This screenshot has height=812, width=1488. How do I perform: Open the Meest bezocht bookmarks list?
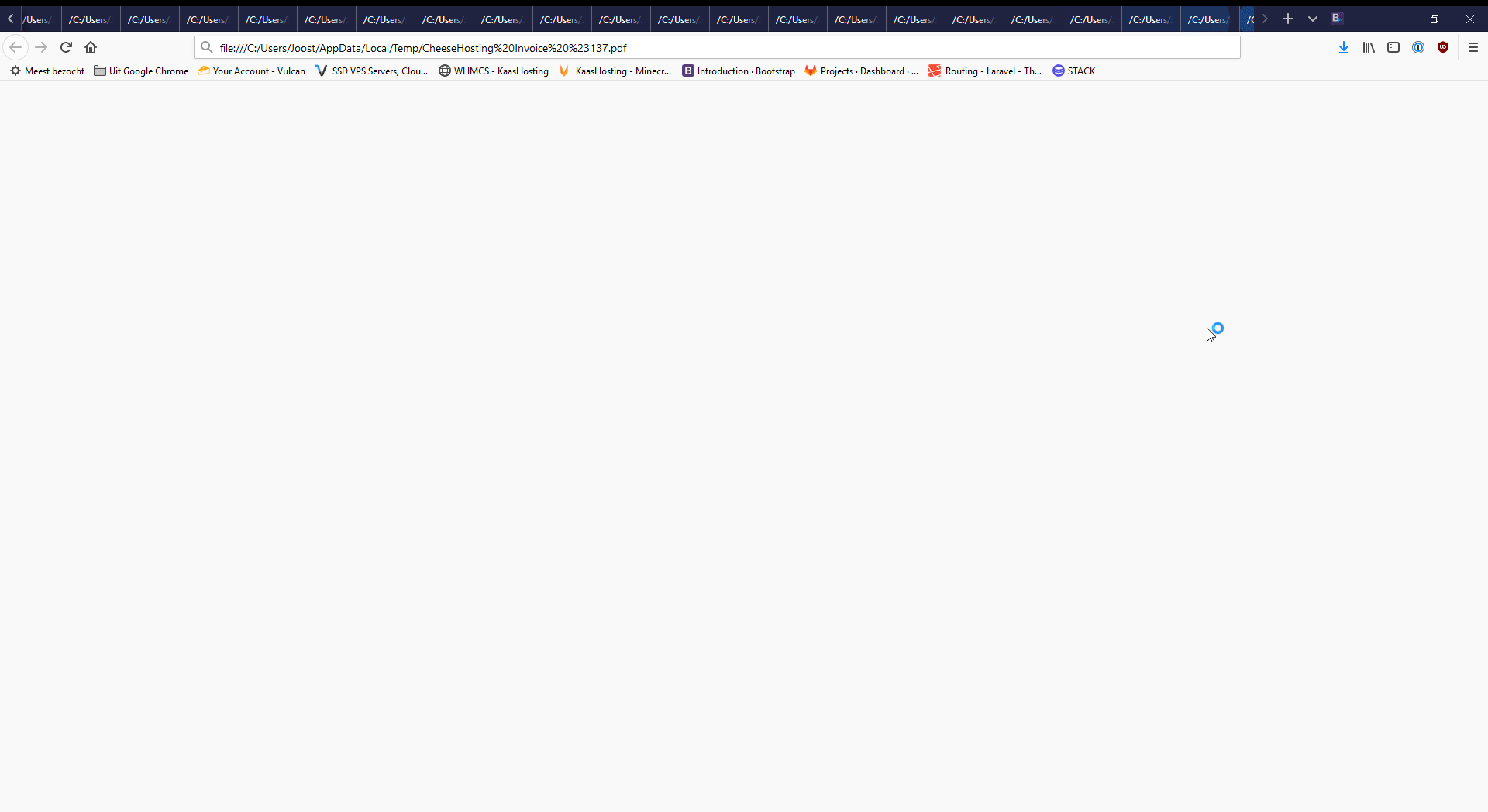(47, 71)
